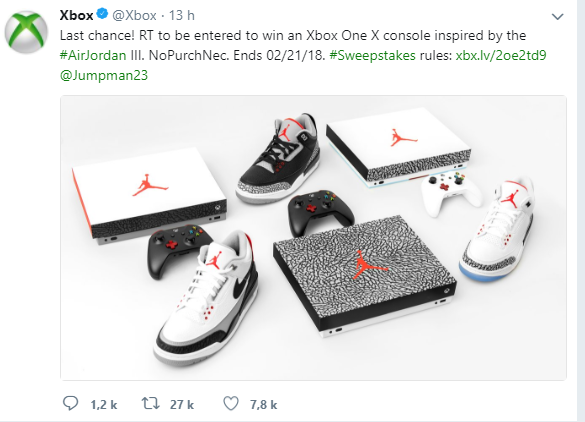Retweet using the retweet arrows icon
Viewport: 585px width, 422px height.
coord(151,404)
